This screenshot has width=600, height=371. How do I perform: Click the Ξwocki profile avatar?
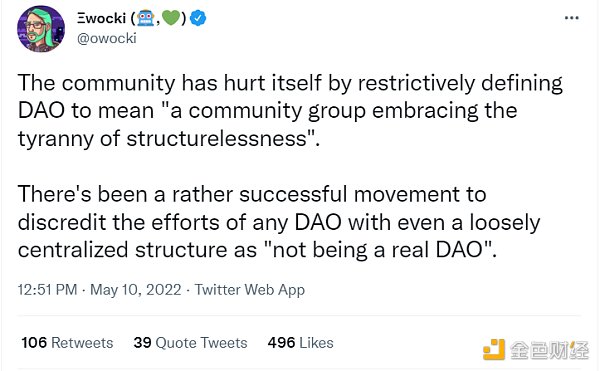point(41,29)
